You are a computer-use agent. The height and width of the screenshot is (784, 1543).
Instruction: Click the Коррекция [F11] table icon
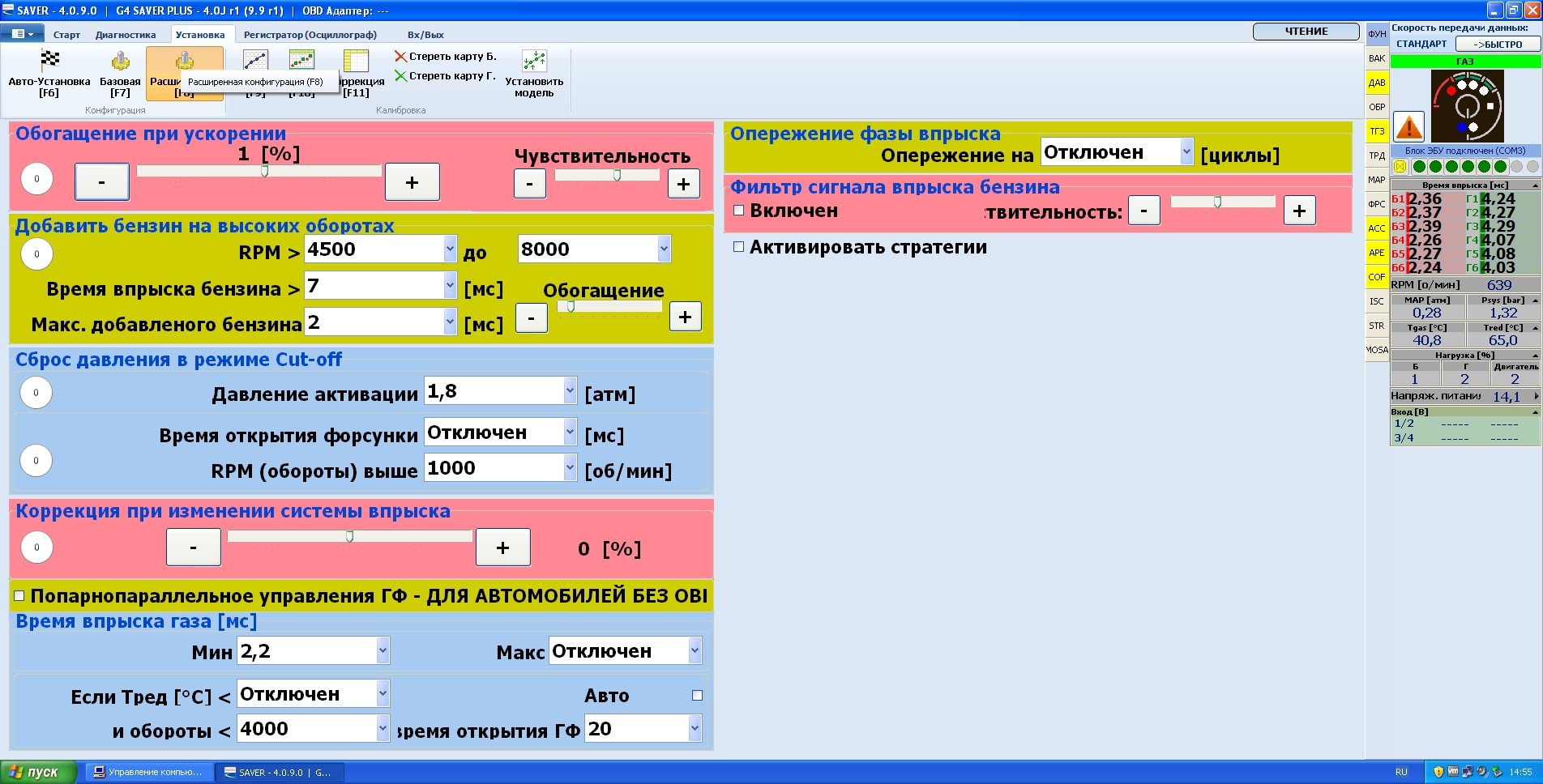click(356, 61)
